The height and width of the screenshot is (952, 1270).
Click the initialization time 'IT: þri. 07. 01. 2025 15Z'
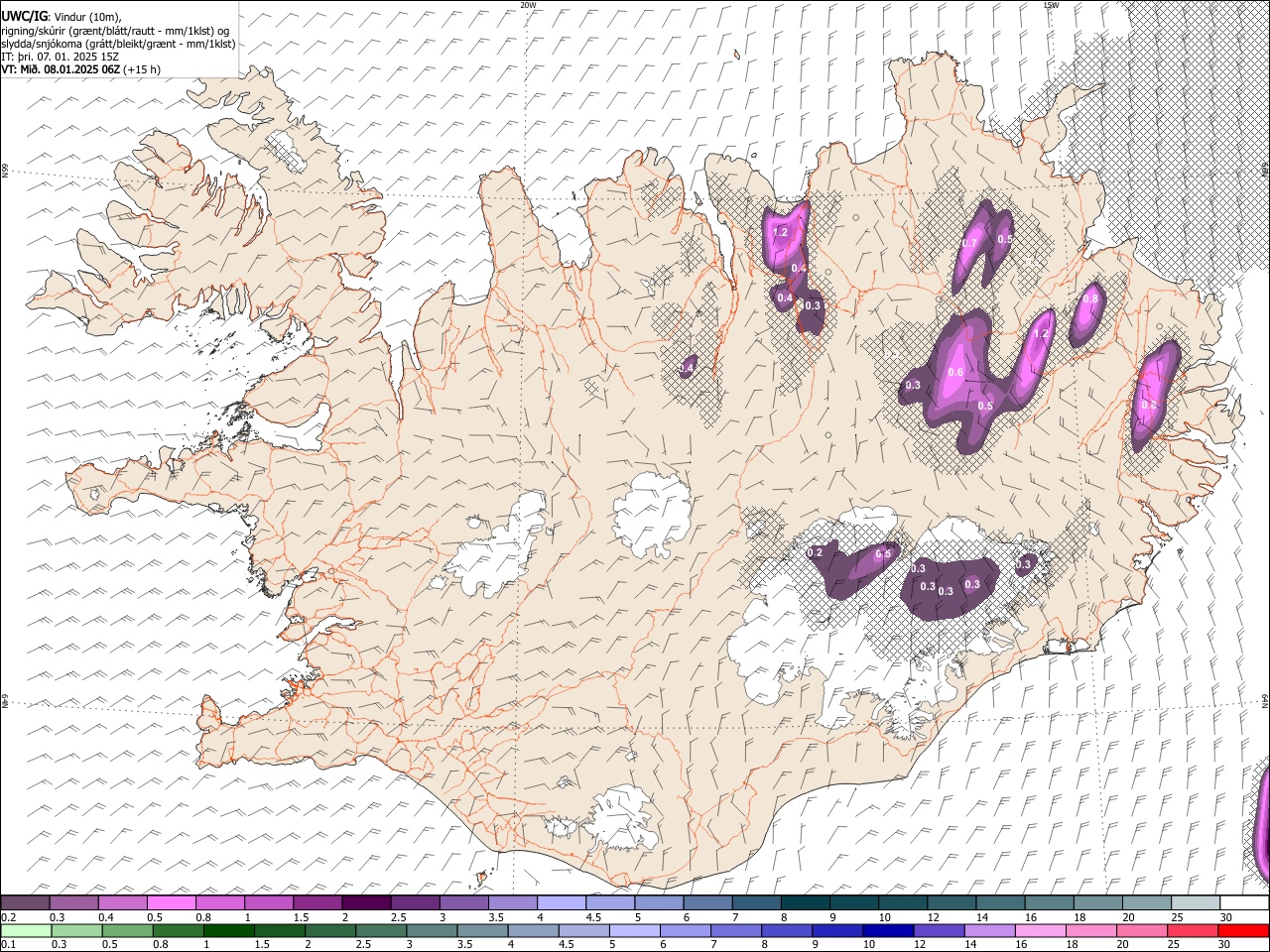(60, 57)
